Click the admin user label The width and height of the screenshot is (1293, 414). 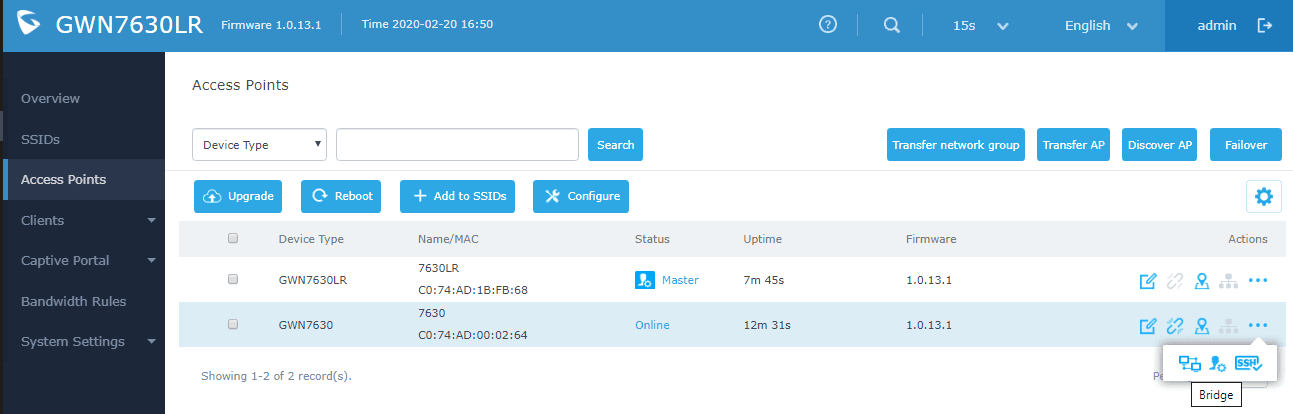(1217, 25)
